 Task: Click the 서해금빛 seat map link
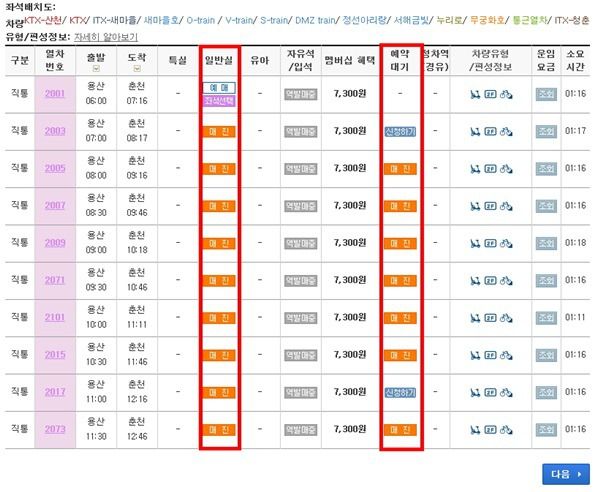[x=411, y=20]
